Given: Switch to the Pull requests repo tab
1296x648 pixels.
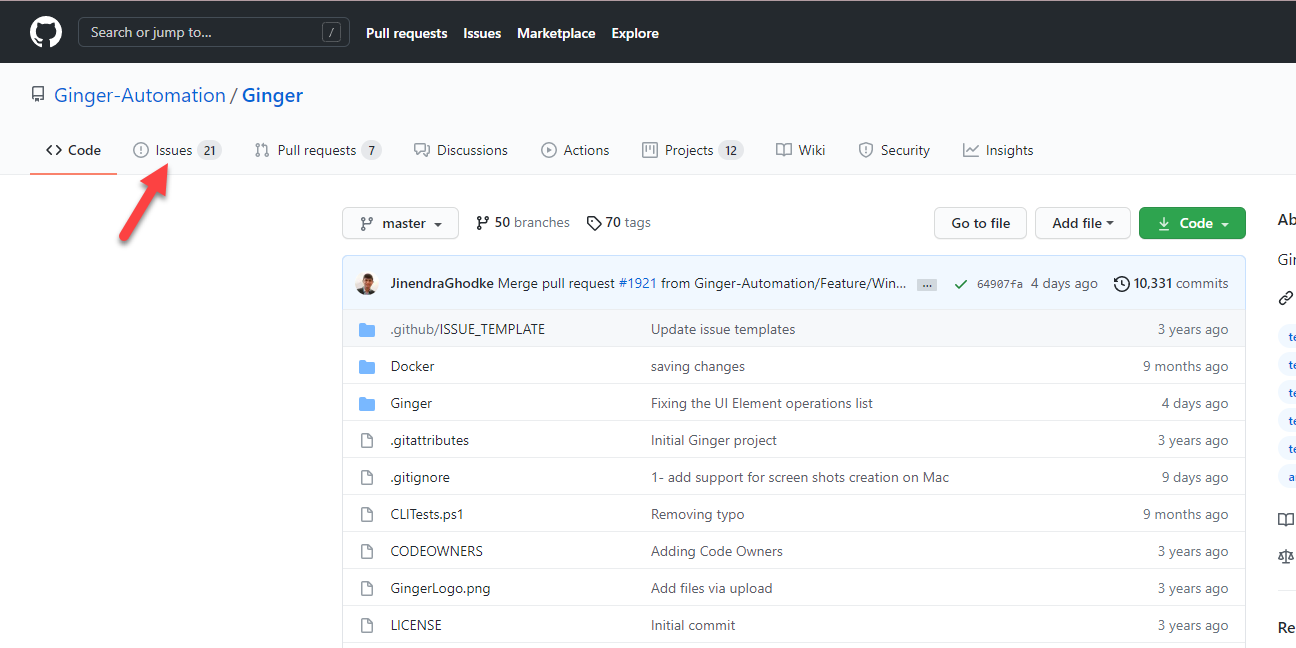Looking at the screenshot, I should (317, 150).
